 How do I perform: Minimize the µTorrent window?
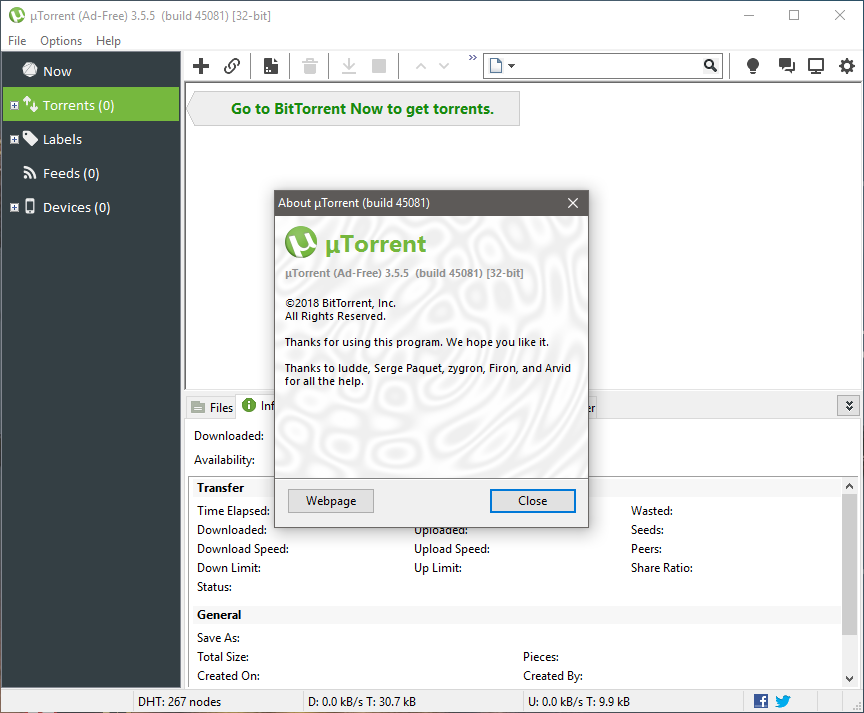click(749, 15)
